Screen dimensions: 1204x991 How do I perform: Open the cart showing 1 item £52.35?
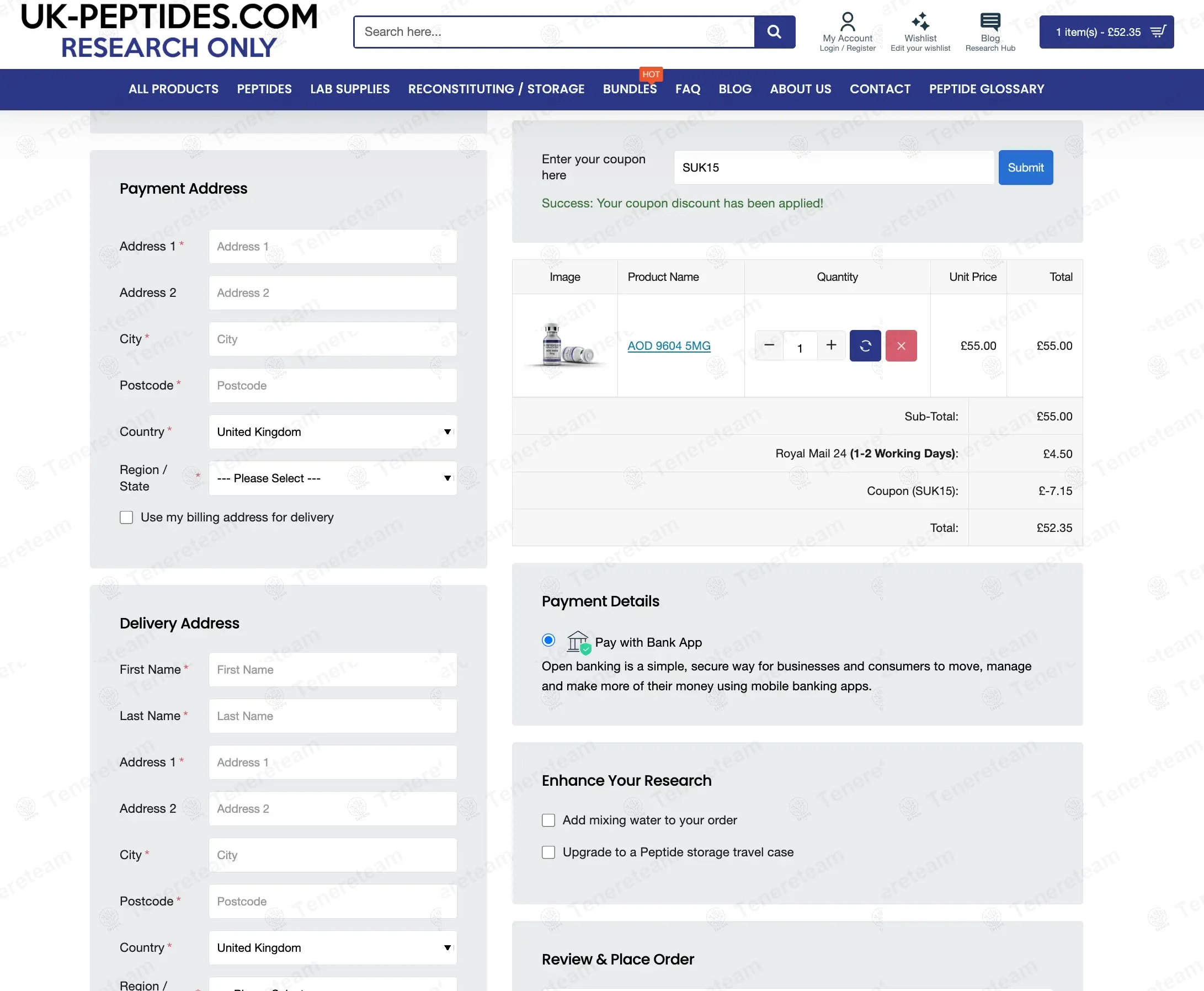(1106, 32)
